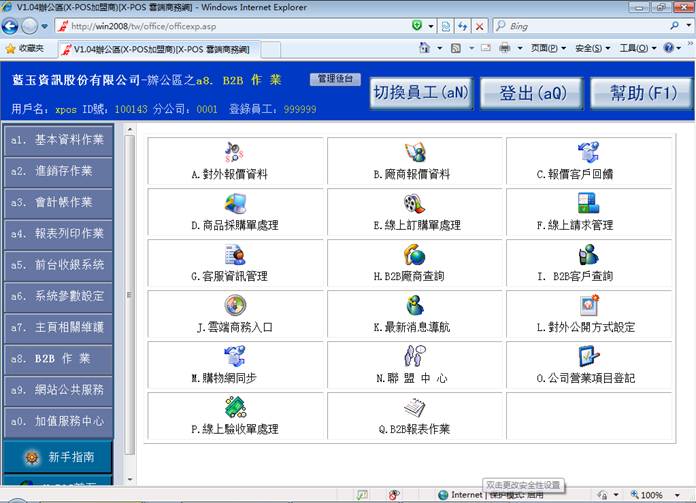This screenshot has height=503, width=696.
Task: Select a1. 基本資料作業 in sidebar
Action: pos(57,139)
